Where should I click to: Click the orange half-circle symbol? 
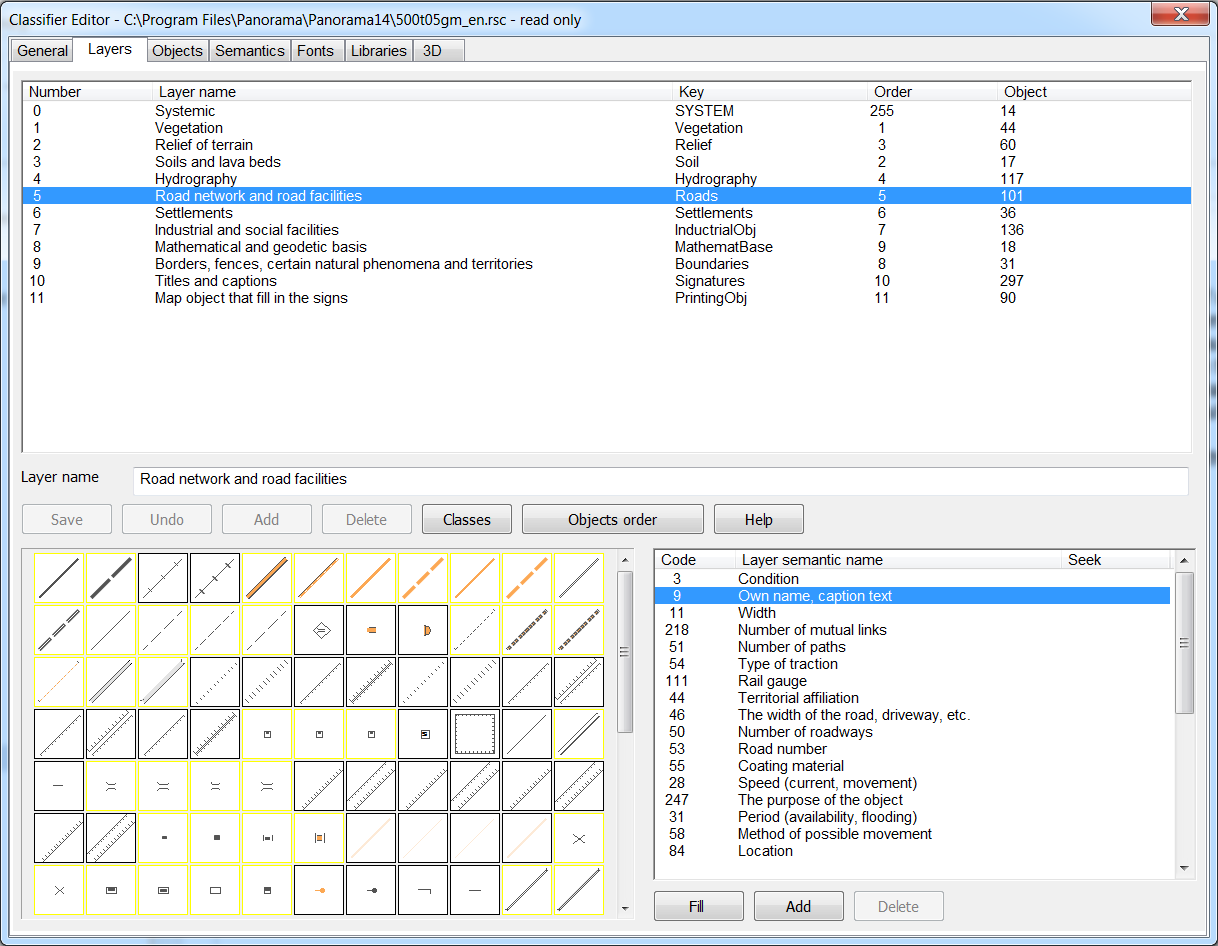[x=424, y=630]
